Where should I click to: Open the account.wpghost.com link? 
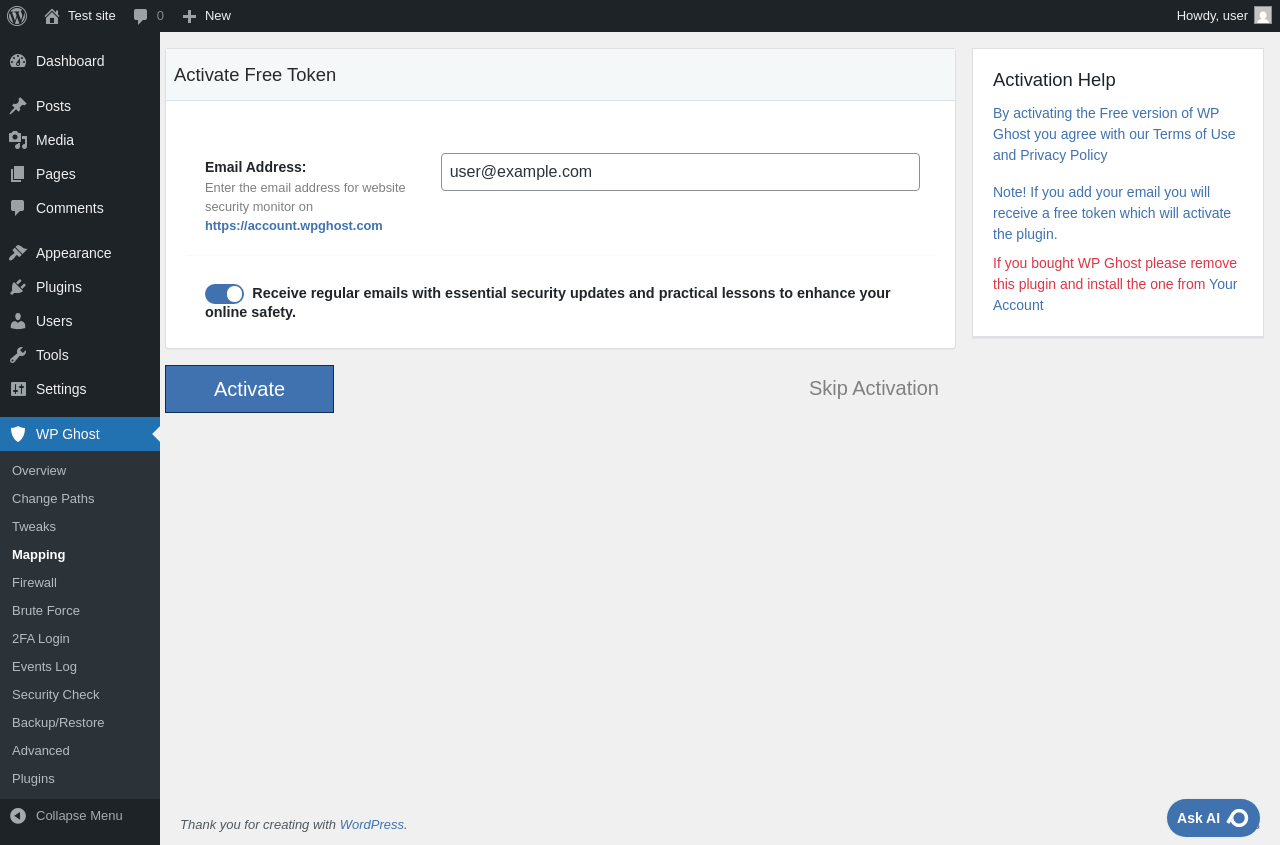(x=293, y=225)
